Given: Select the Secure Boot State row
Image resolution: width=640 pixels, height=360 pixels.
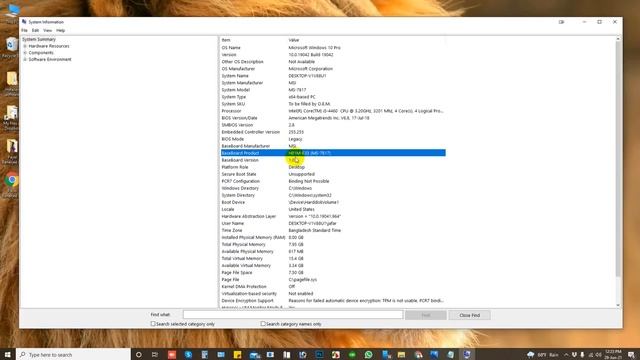Looking at the screenshot, I should (x=333, y=174).
